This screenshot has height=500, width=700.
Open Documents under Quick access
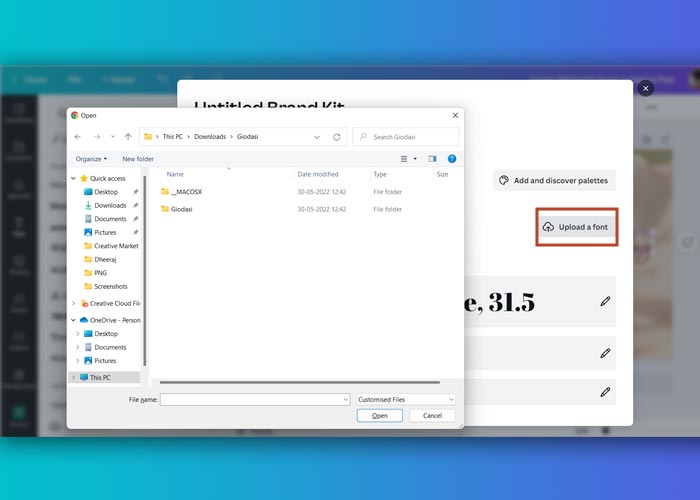pyautogui.click(x=105, y=219)
